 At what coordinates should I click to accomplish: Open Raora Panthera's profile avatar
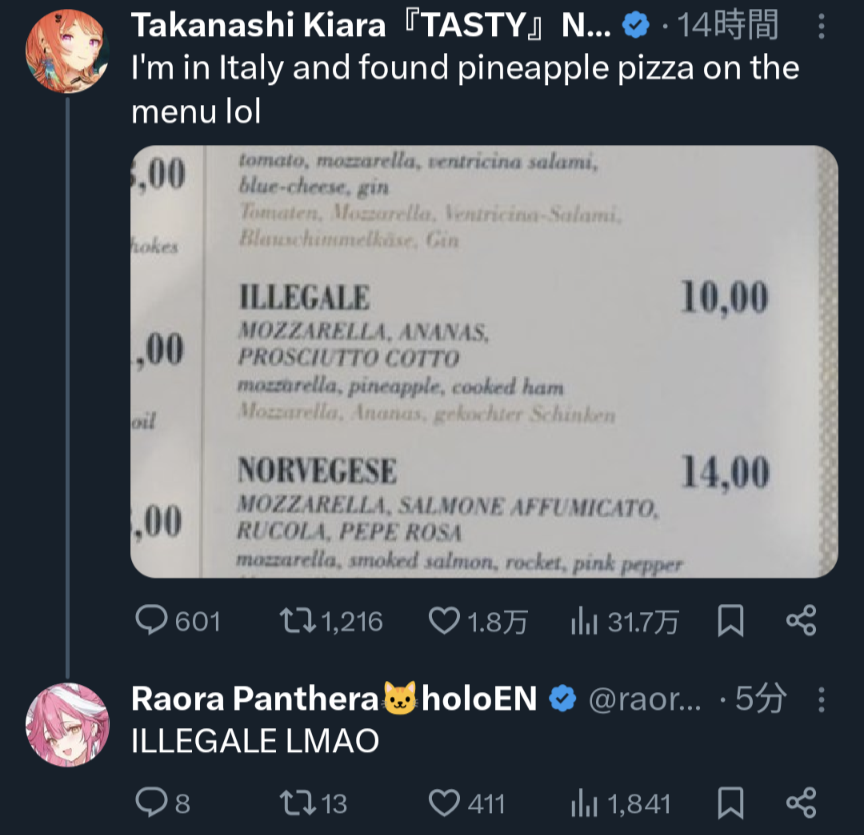coord(67,725)
